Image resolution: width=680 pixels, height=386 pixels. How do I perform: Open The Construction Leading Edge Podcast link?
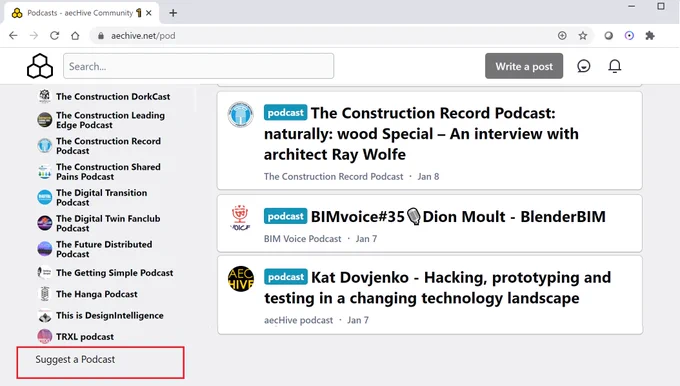[x=110, y=120]
